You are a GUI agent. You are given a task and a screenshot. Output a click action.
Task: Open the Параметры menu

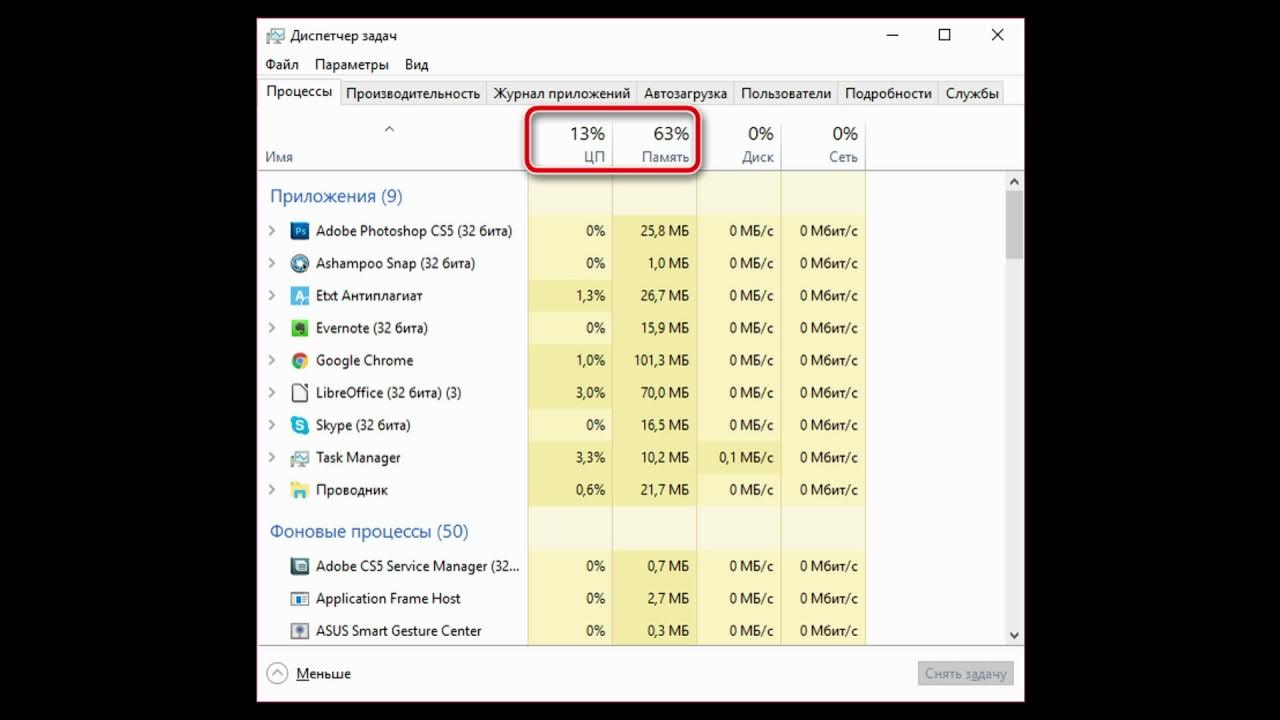[351, 65]
